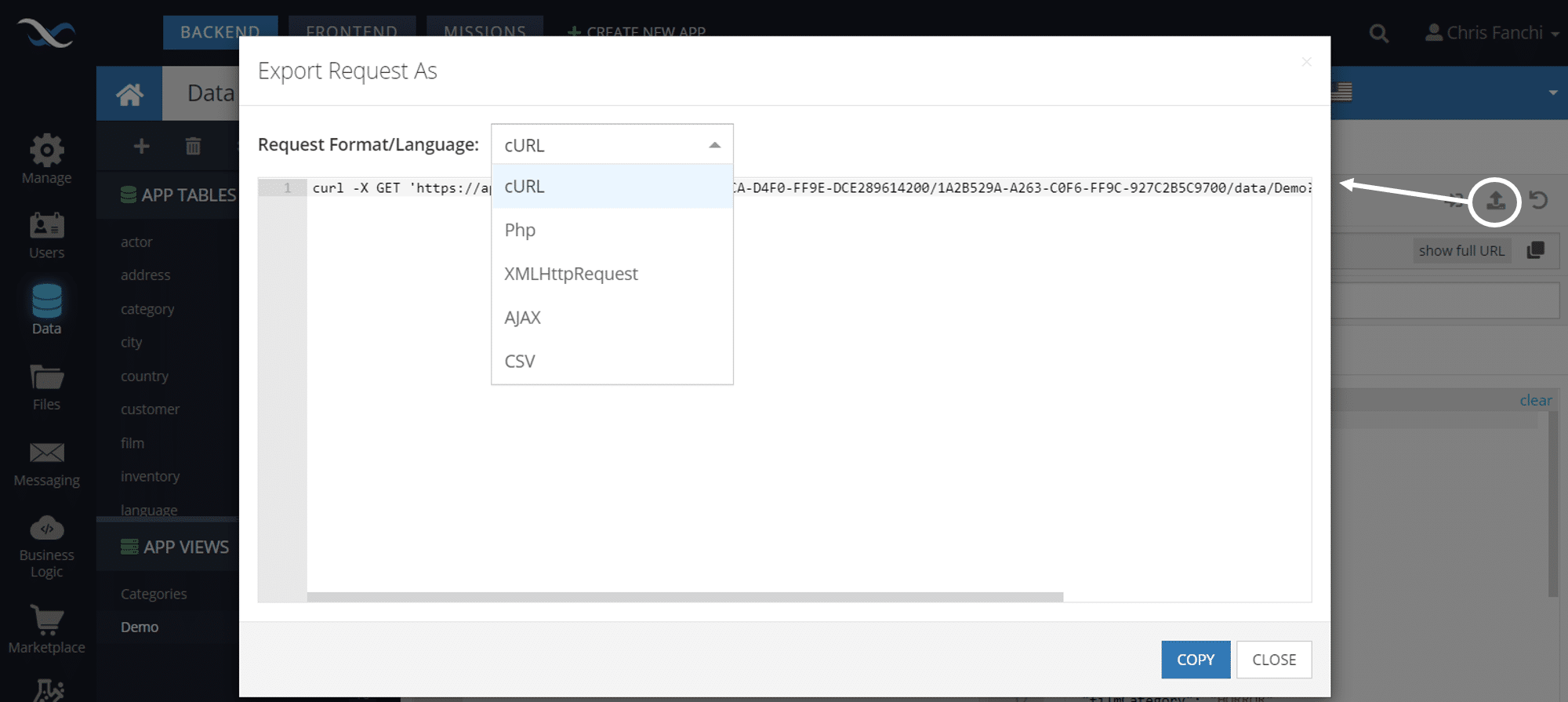Image resolution: width=1568 pixels, height=702 pixels.
Task: Click the home icon in the Data header
Action: tap(129, 94)
